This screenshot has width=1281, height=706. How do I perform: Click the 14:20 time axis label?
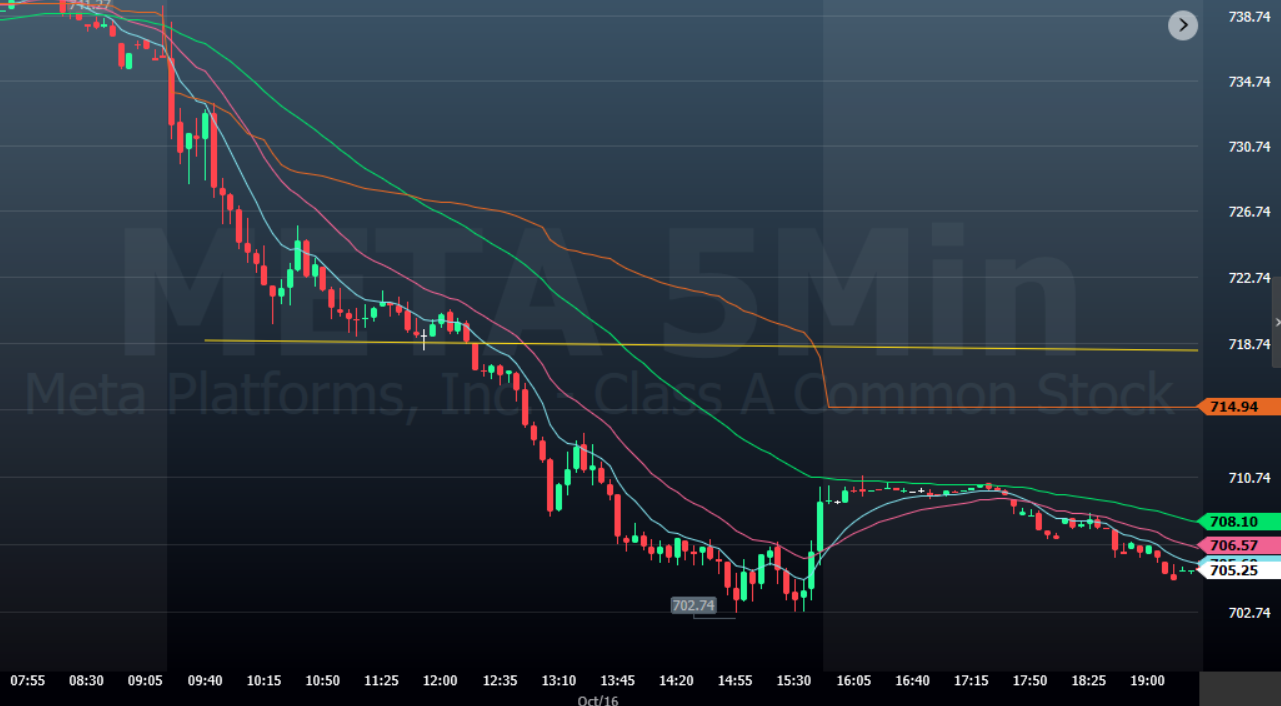(676, 681)
